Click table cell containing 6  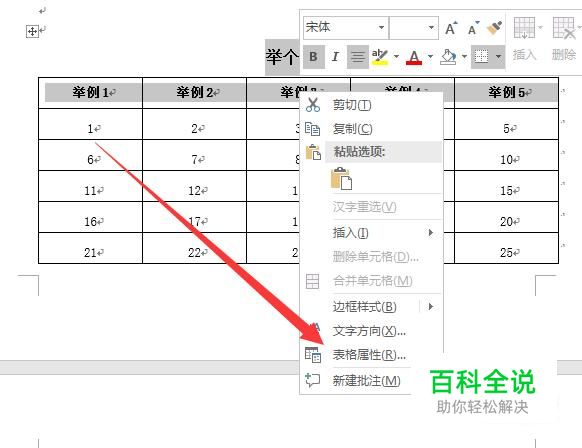(x=91, y=156)
